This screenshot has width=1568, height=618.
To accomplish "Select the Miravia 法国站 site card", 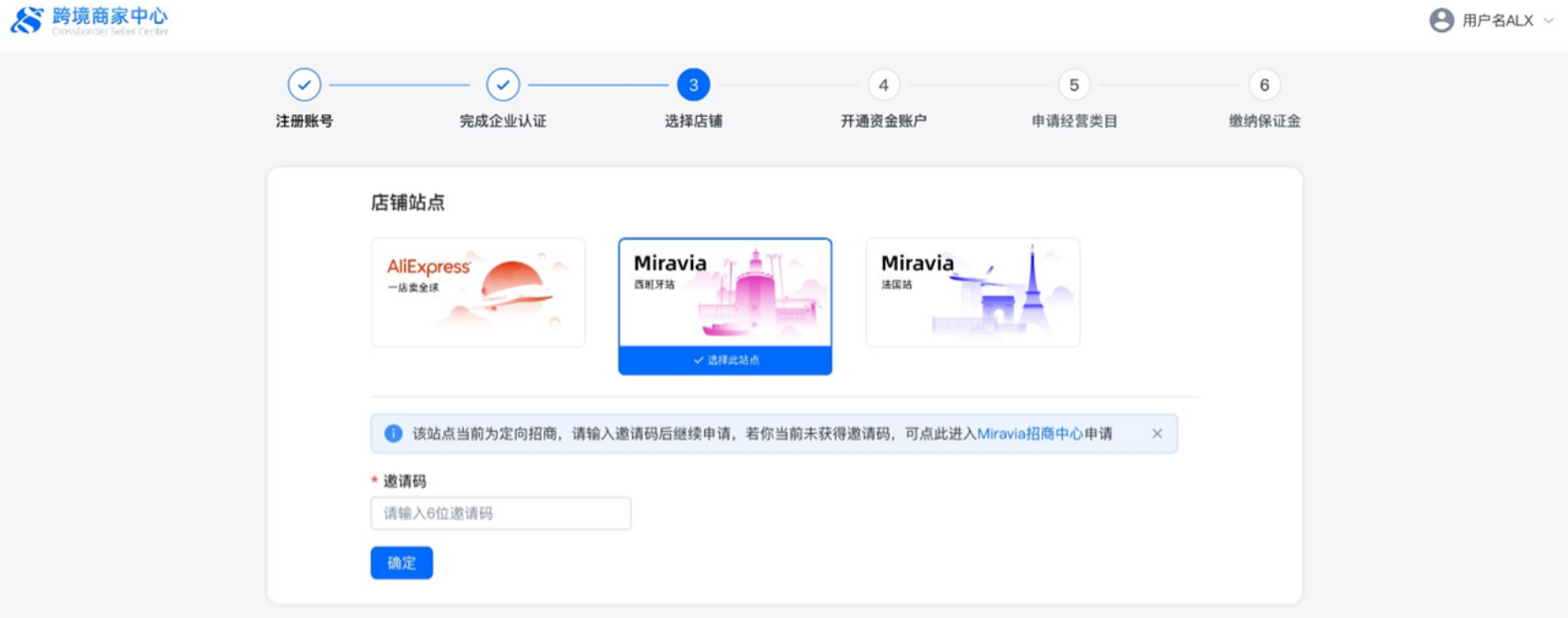I will (972, 292).
